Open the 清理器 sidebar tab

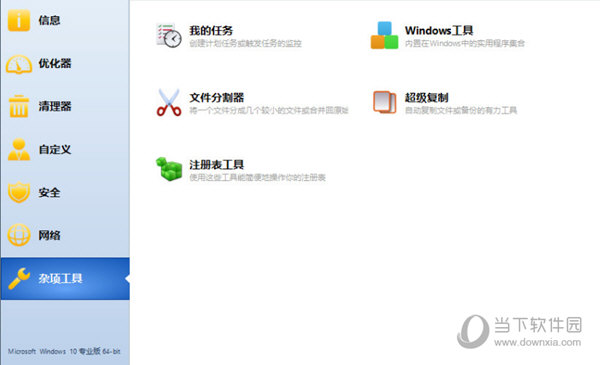(55, 106)
